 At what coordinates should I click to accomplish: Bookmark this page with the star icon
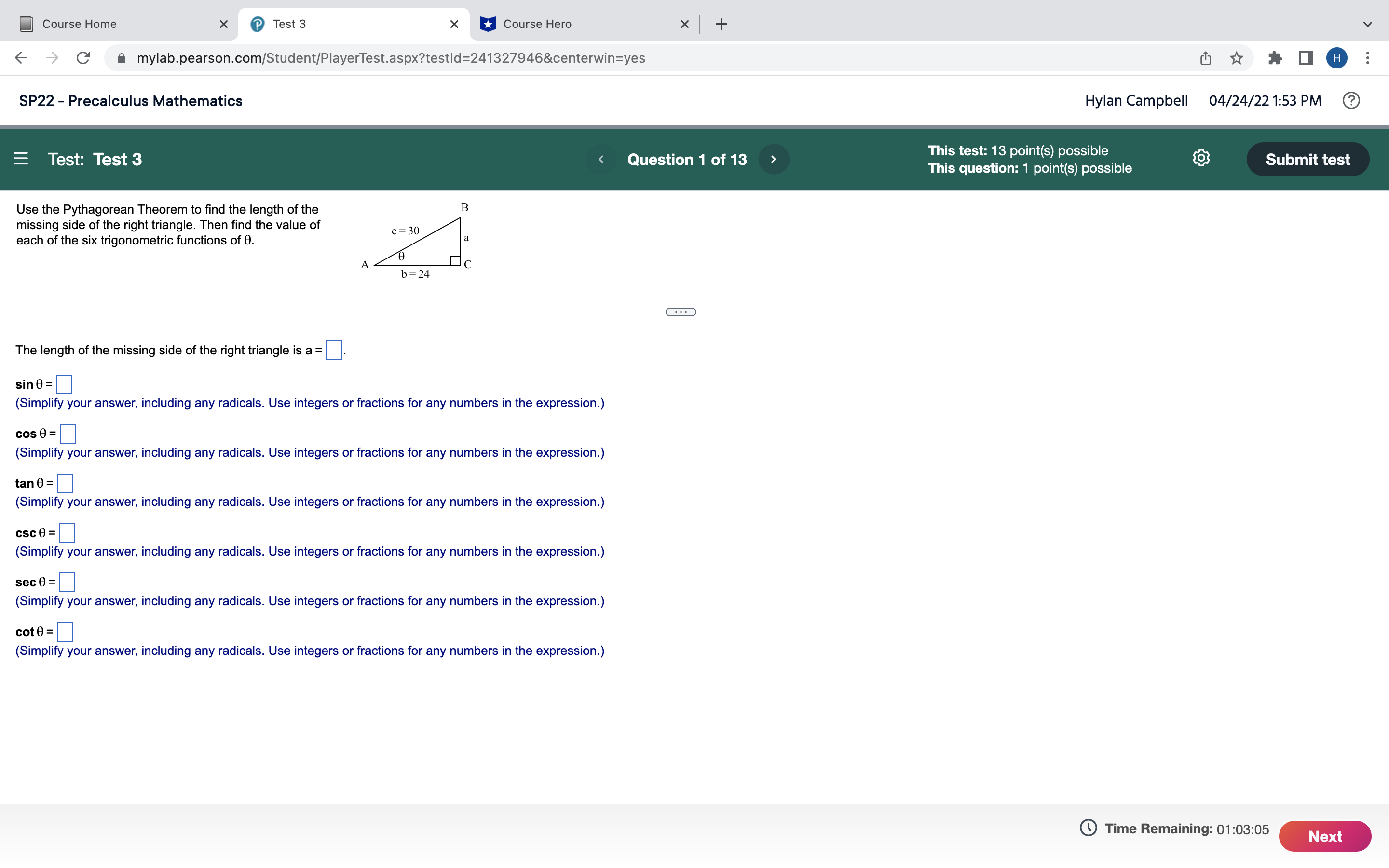[x=1235, y=57]
